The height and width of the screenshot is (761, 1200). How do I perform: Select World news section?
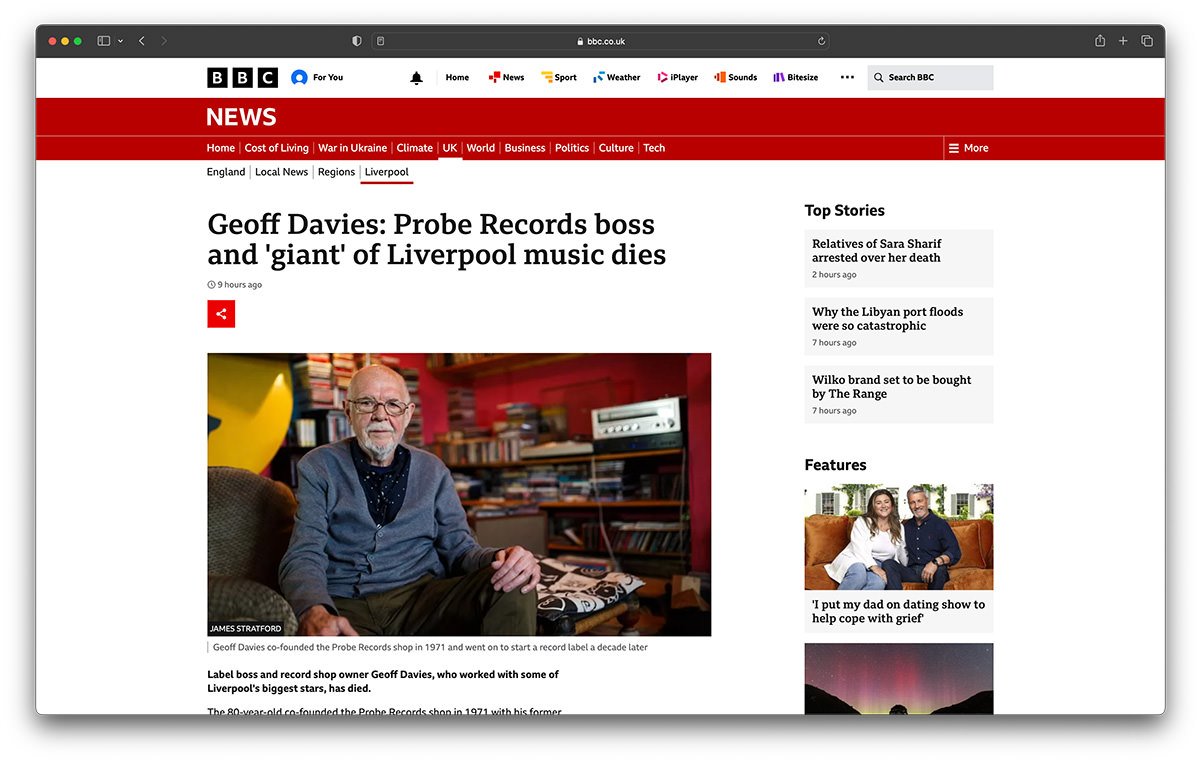[481, 148]
